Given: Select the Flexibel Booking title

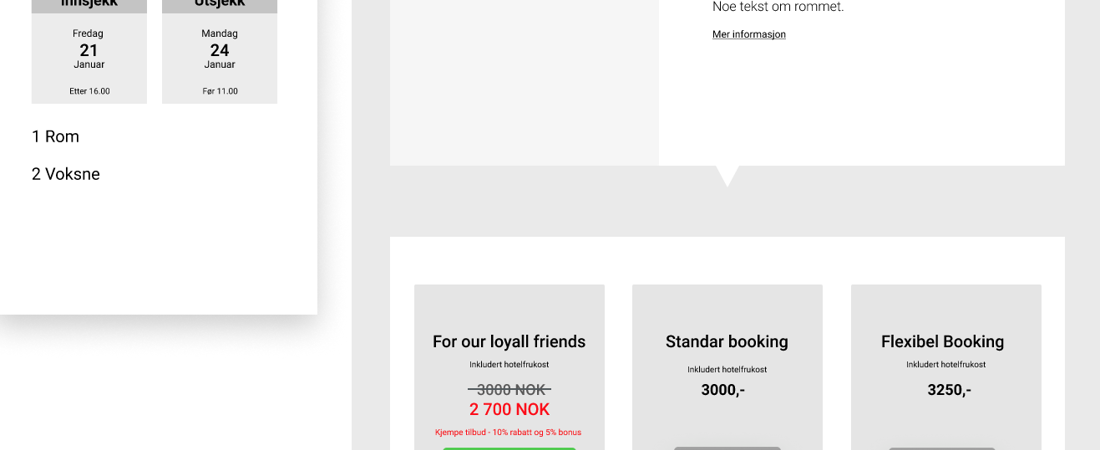Looking at the screenshot, I should 942,342.
